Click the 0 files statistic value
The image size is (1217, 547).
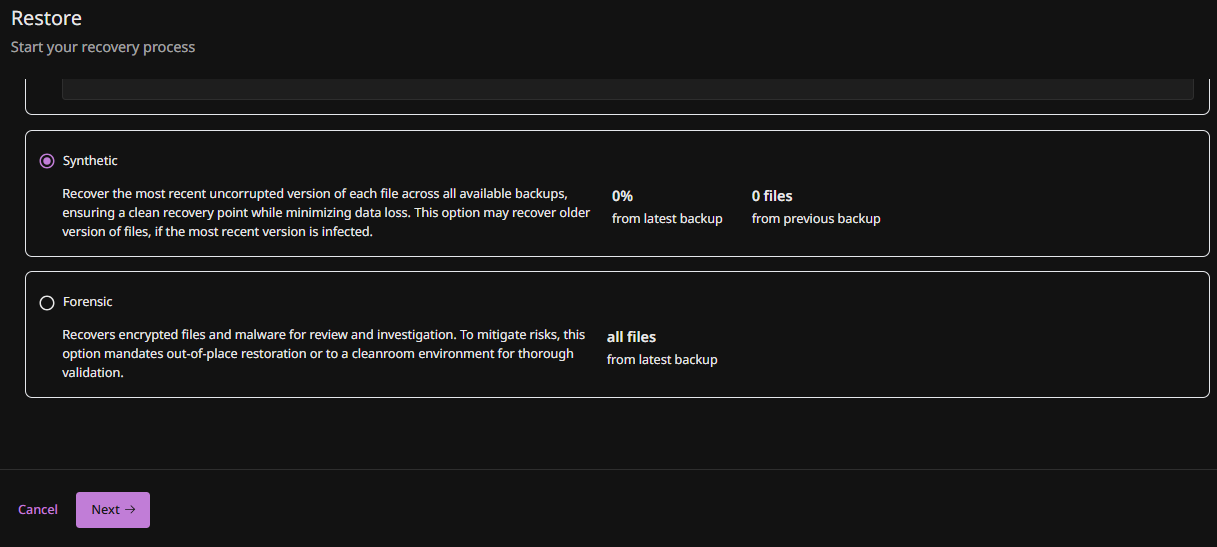772,197
